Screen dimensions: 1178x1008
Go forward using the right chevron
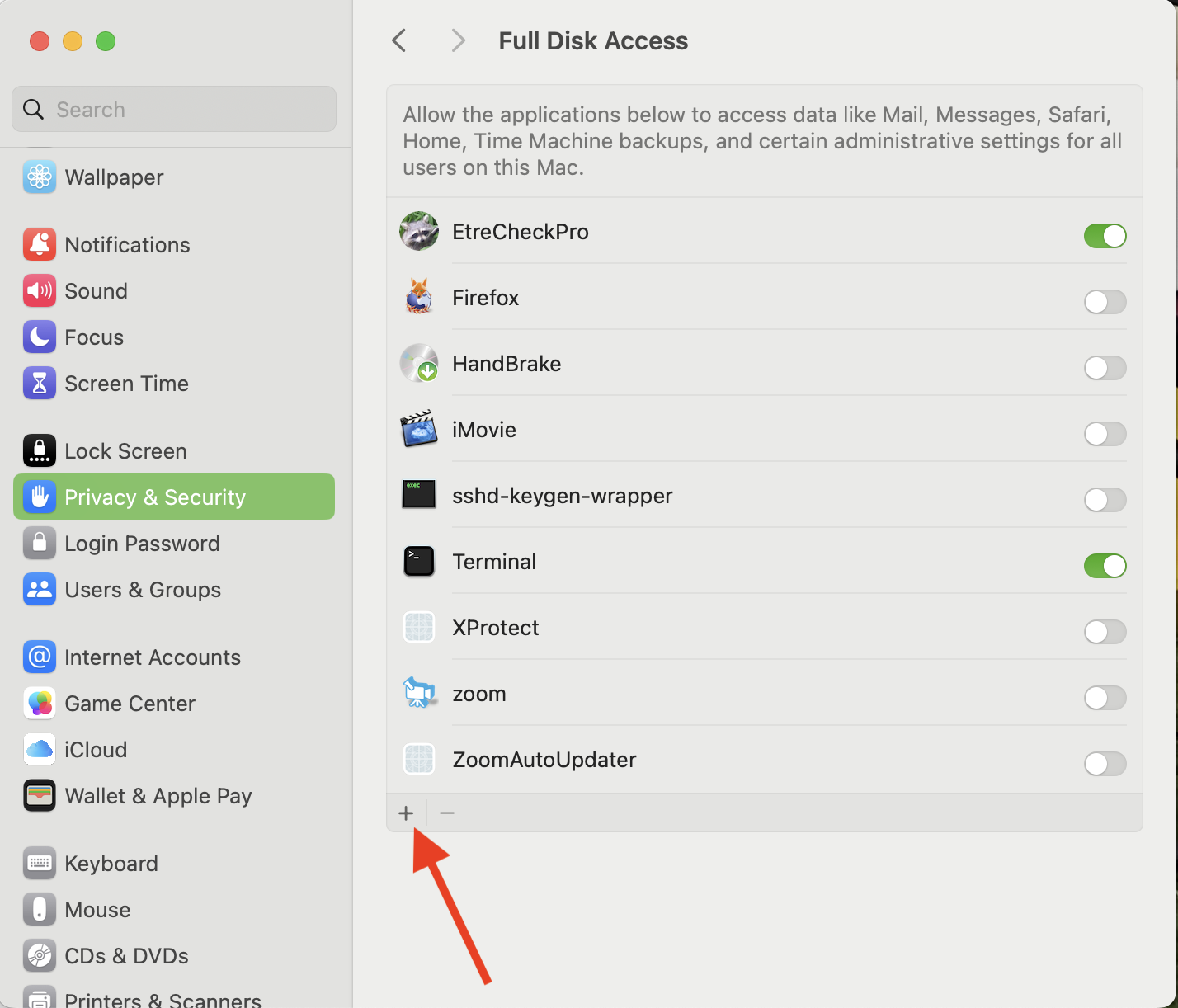pyautogui.click(x=459, y=40)
